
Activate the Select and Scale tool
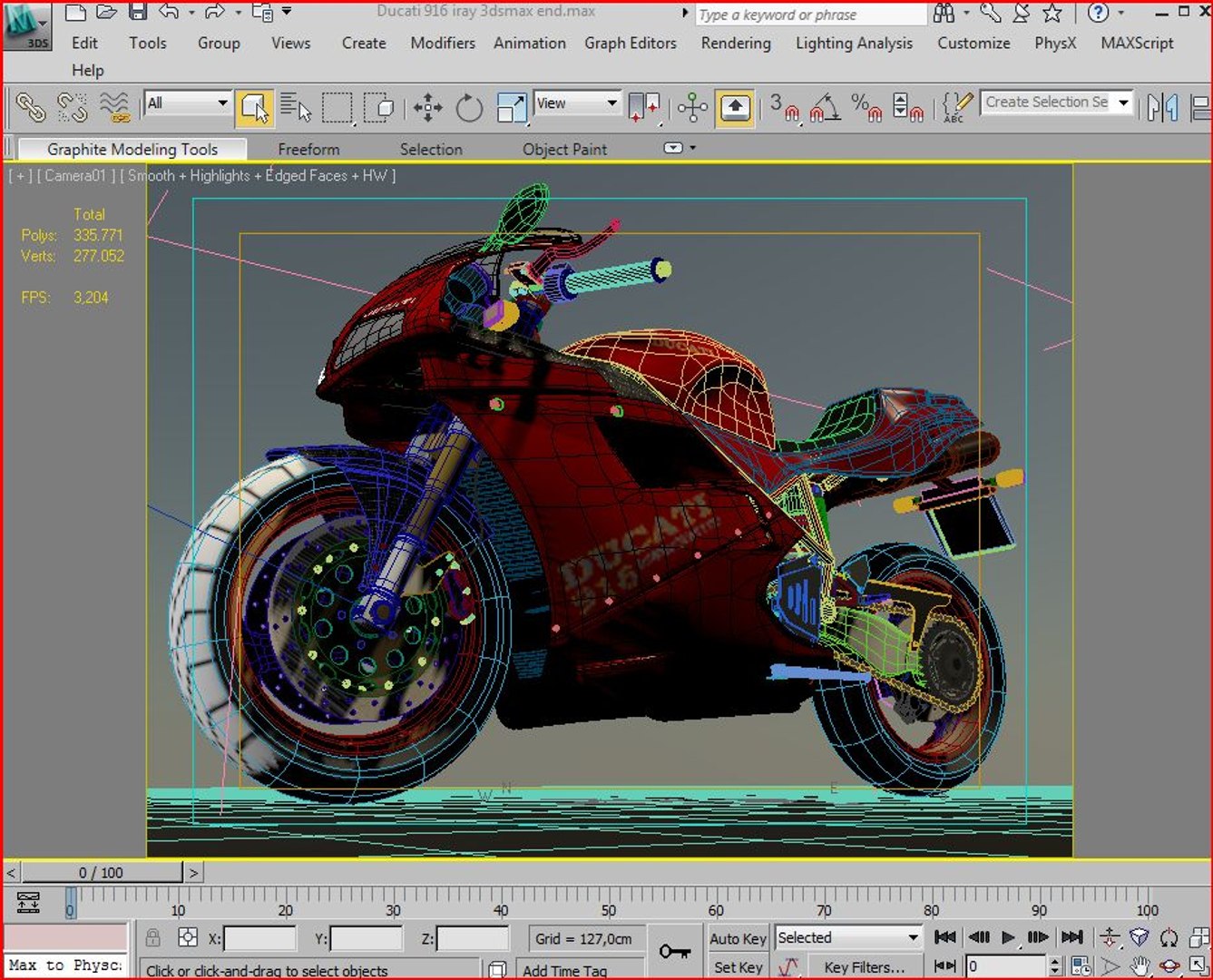(x=511, y=108)
